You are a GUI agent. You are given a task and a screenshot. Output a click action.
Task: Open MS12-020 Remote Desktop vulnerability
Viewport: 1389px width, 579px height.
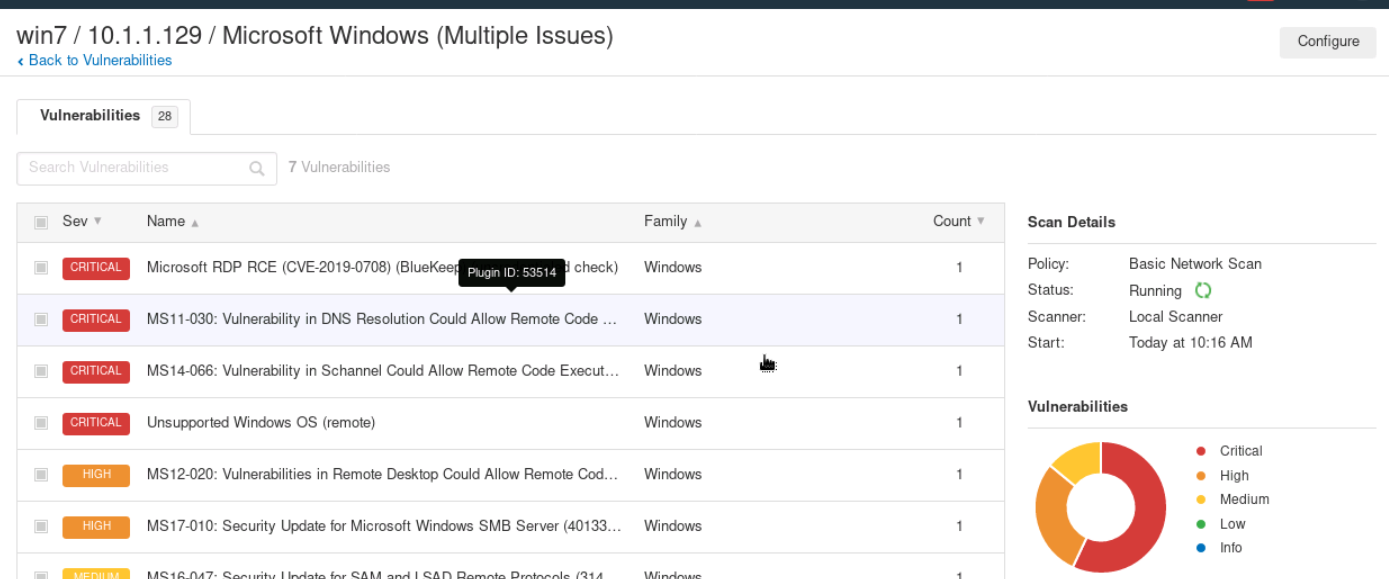(x=382, y=475)
